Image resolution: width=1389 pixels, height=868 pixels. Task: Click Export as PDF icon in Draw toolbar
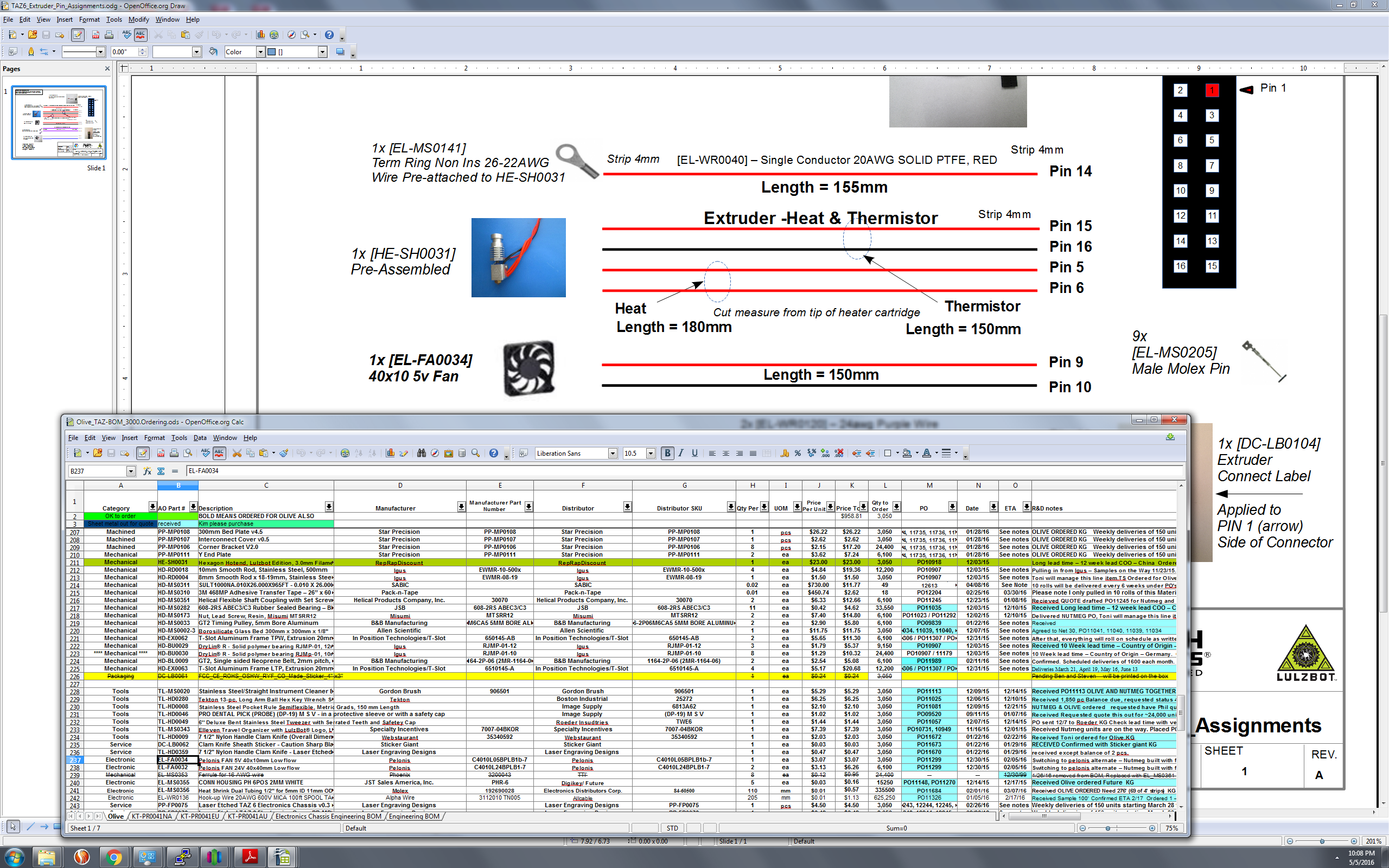pos(96,35)
